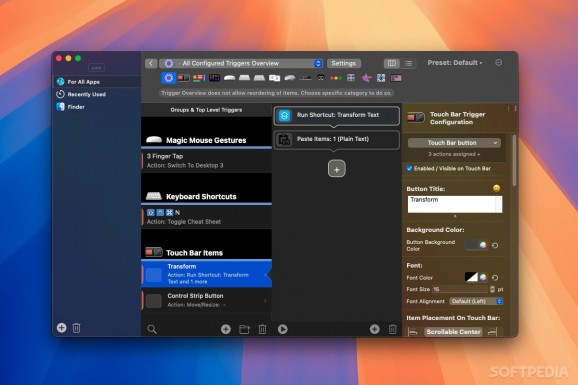This screenshot has height=385, width=578.
Task: Open the Touch Bar trigger category icon
Action: click(184, 78)
